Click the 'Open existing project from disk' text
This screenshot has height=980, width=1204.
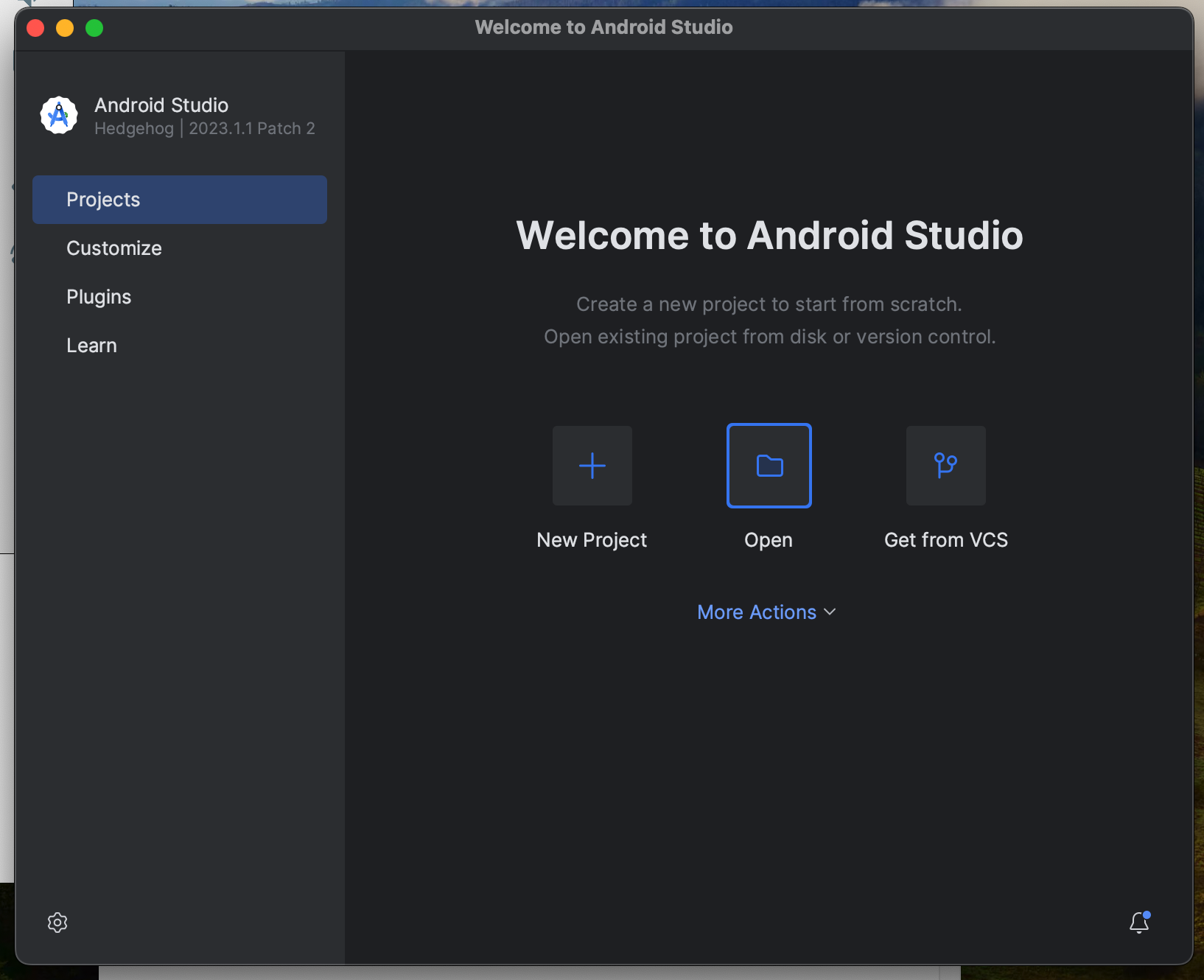(x=769, y=337)
